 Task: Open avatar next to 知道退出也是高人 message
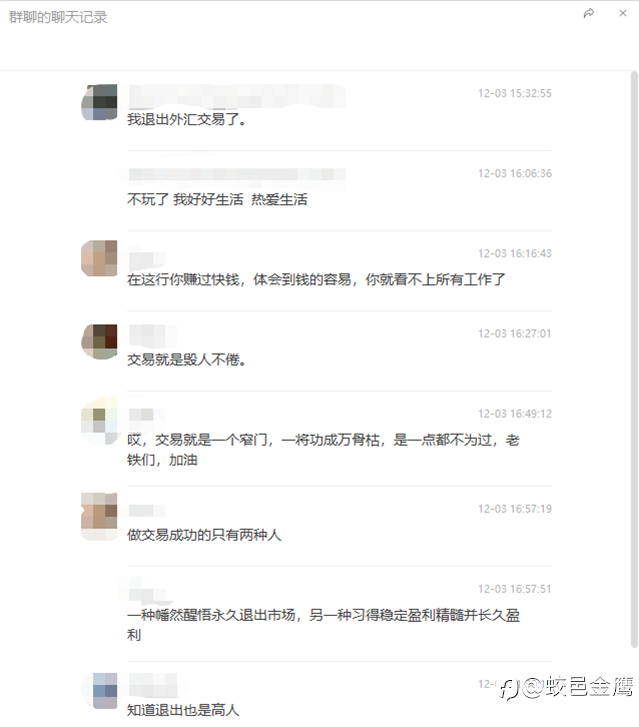(99, 691)
